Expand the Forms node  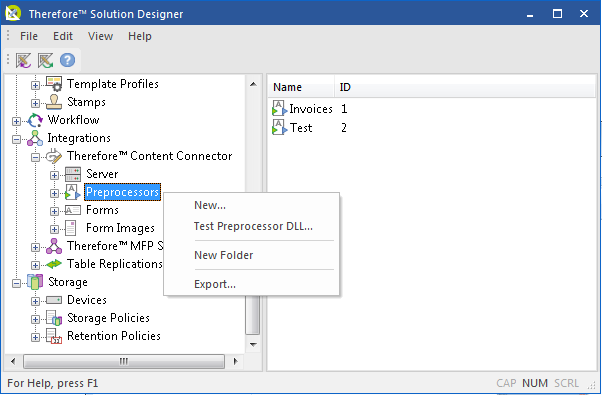54,212
